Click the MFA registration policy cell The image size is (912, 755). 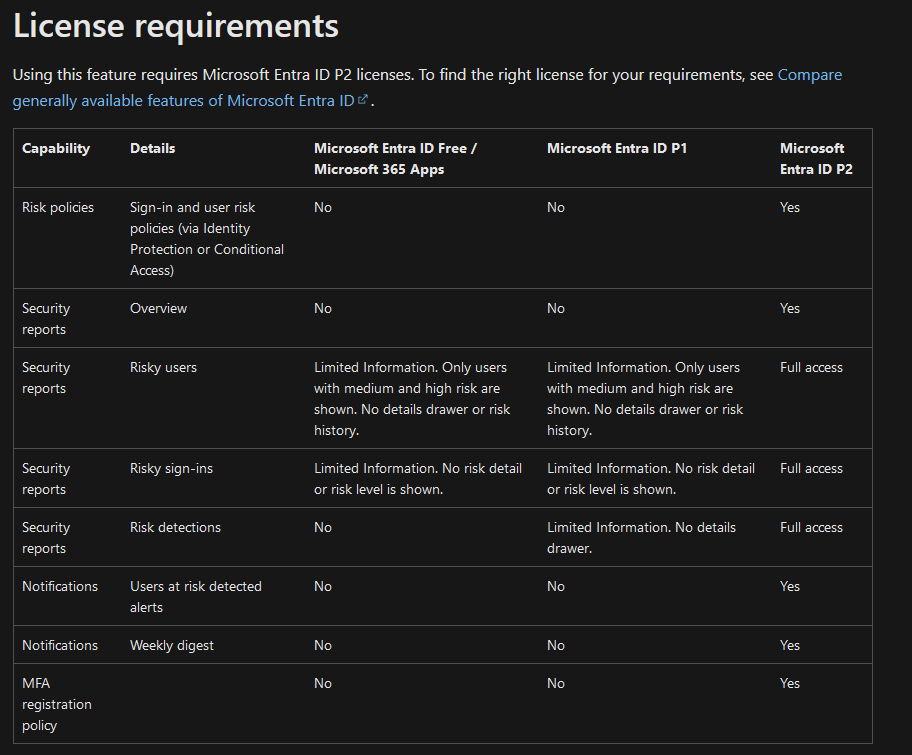pyautogui.click(x=57, y=704)
